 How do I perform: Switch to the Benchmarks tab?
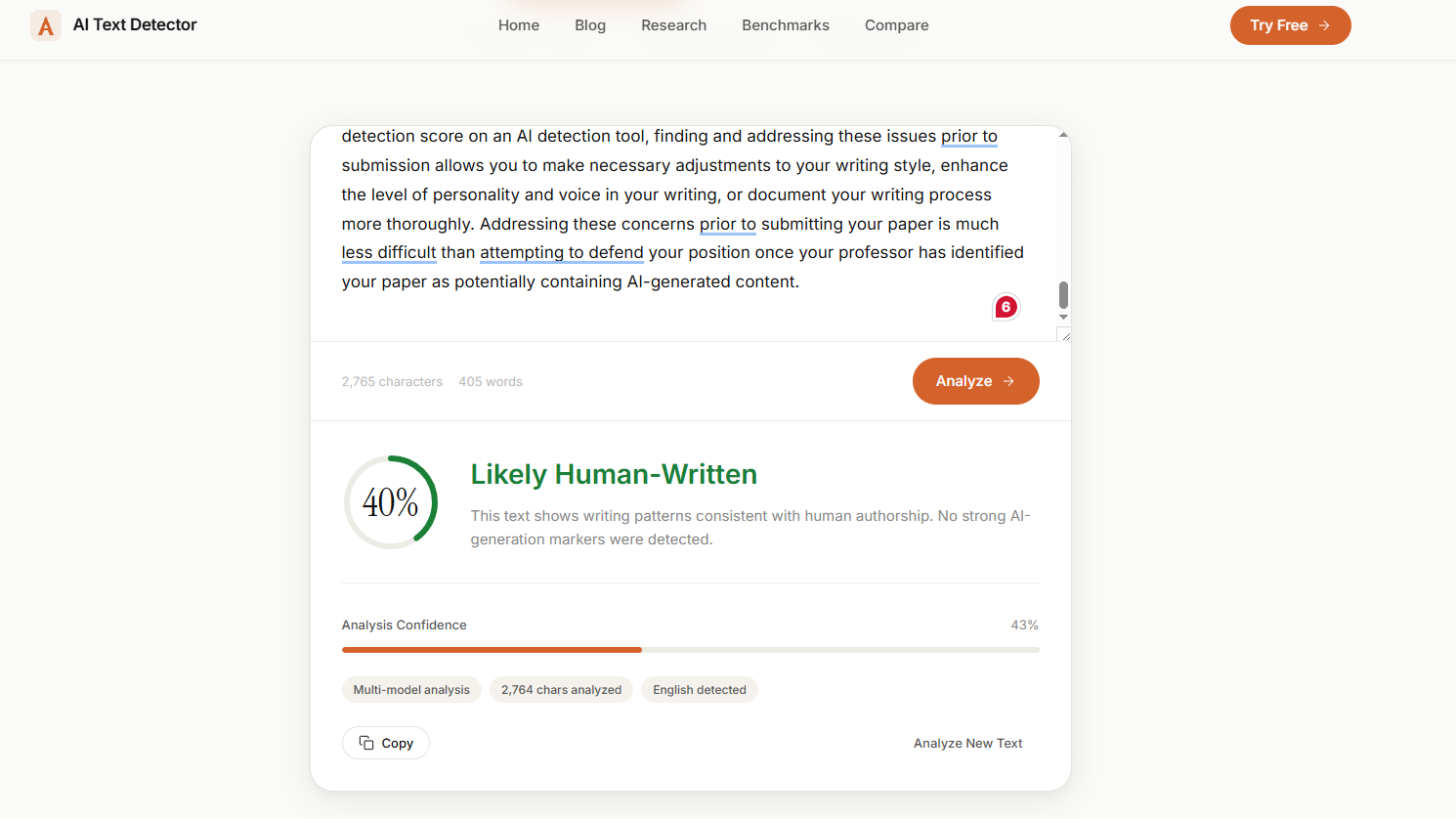pos(786,25)
